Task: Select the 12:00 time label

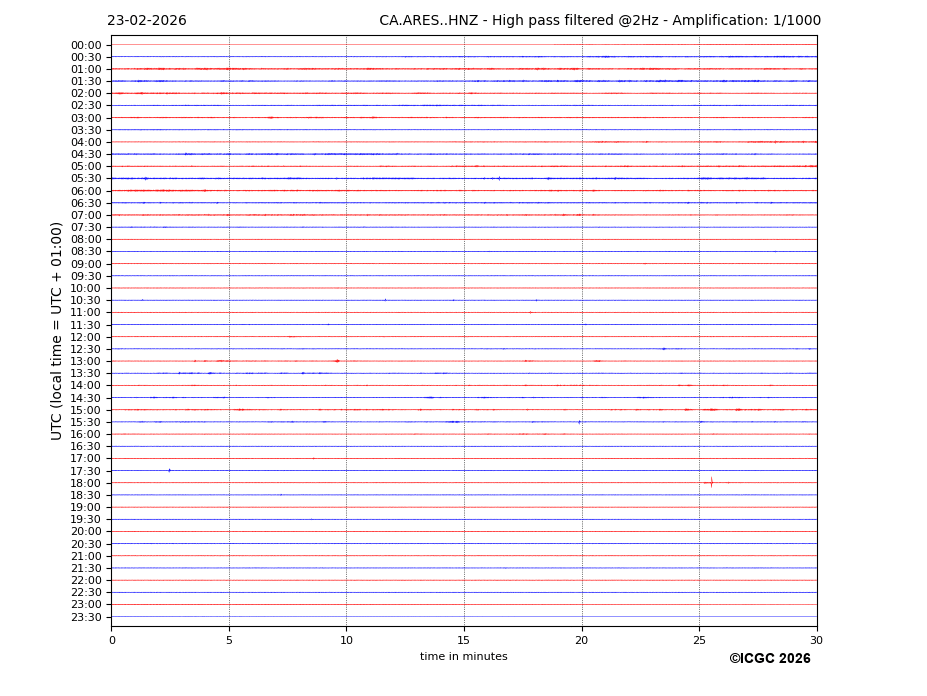Action: (x=86, y=337)
